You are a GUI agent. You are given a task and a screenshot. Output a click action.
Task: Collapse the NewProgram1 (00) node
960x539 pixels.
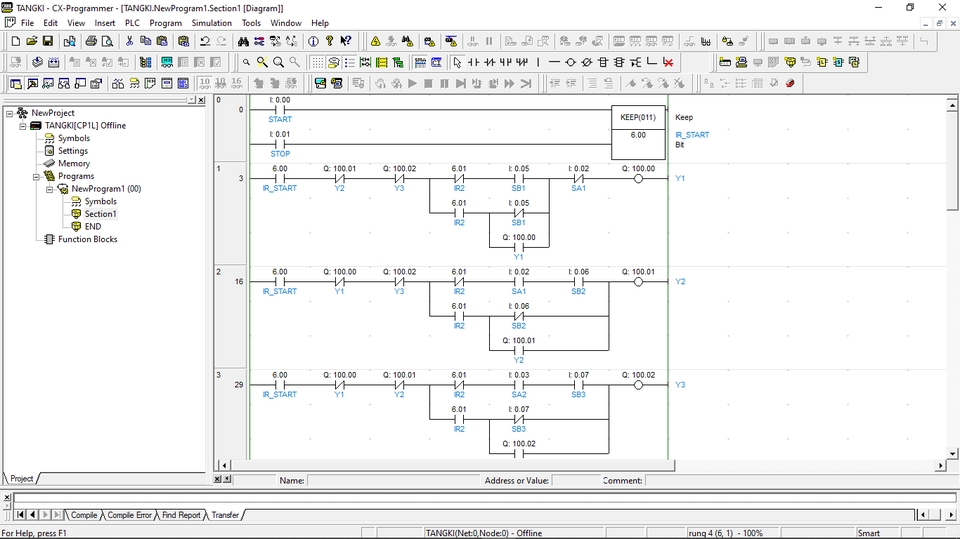coord(50,189)
